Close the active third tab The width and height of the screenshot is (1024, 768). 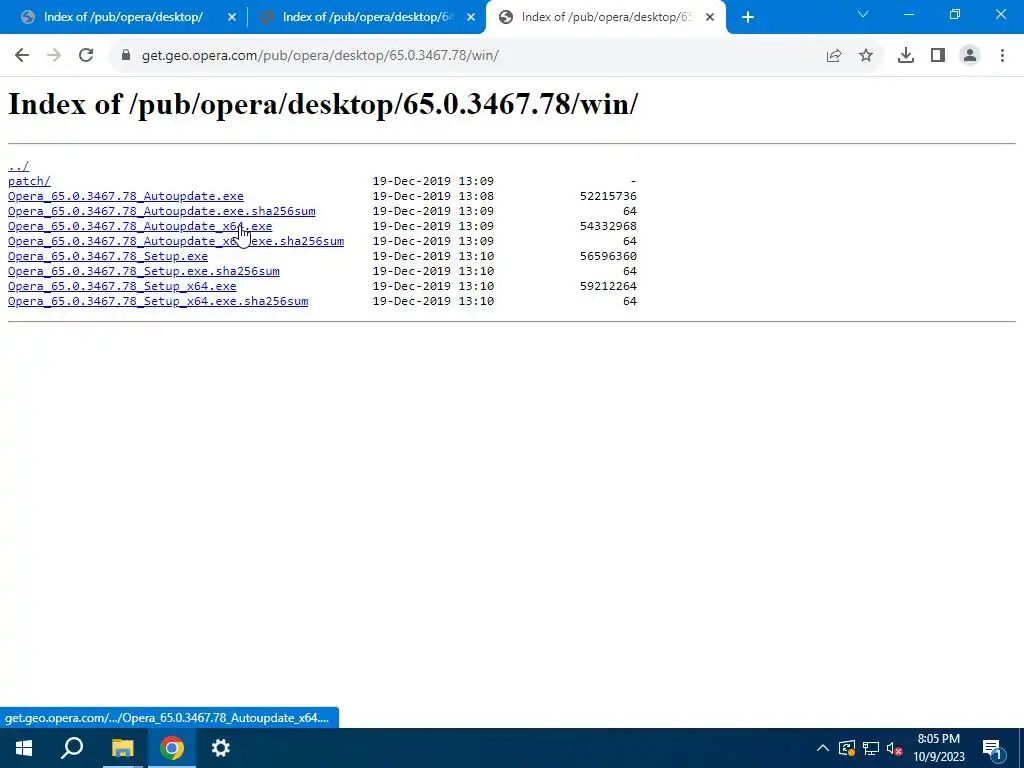[x=710, y=18]
